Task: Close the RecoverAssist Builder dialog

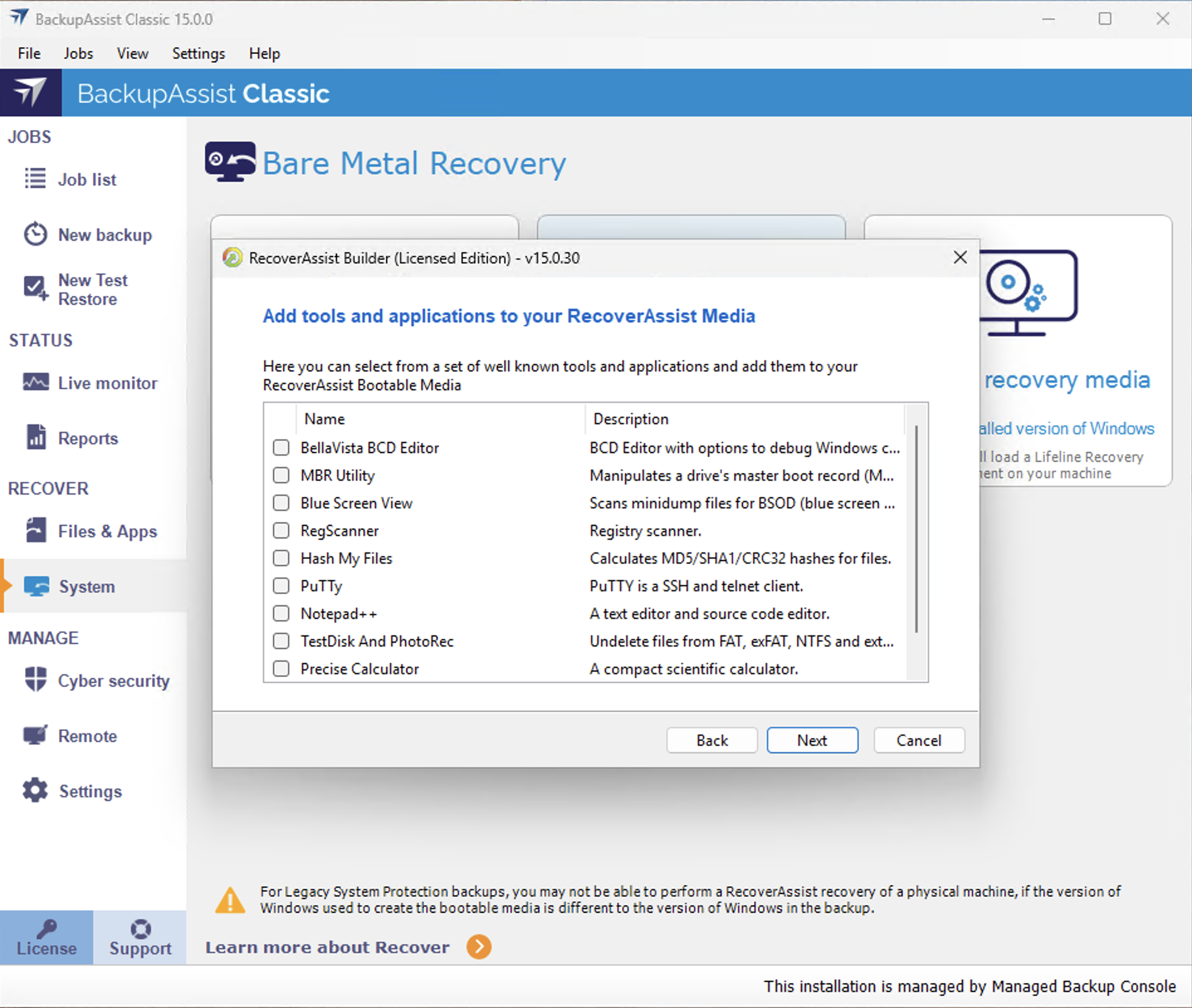Action: [959, 258]
